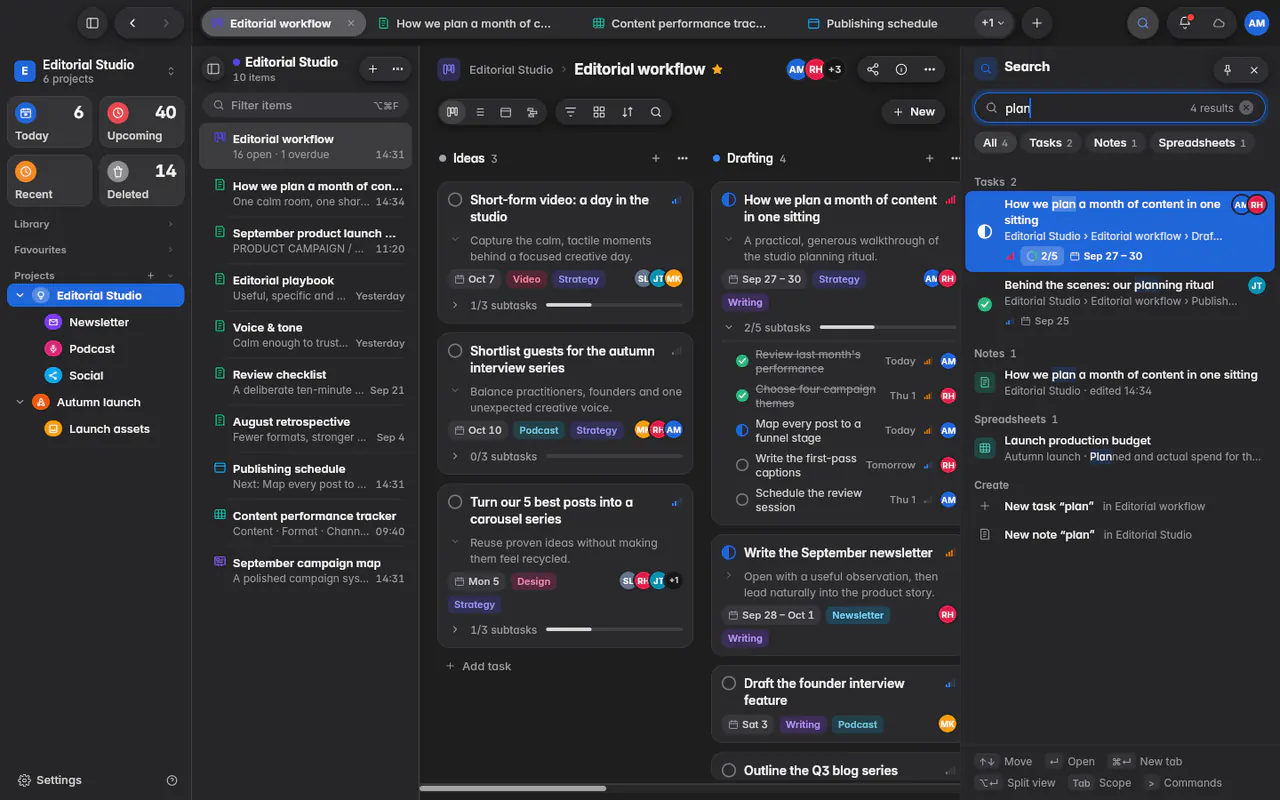Mark 'Draft the founder interview feature' done
Viewport: 1280px width, 800px height.
[x=729, y=683]
